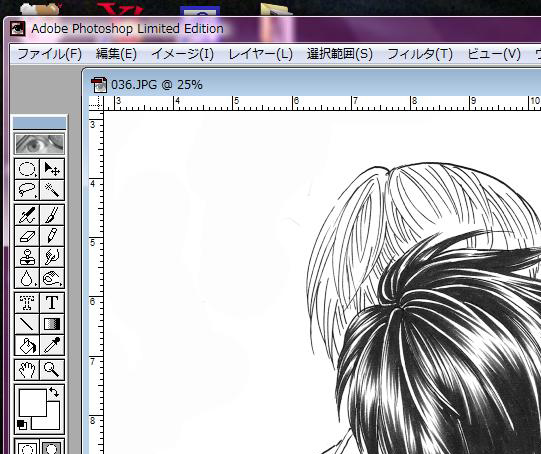Viewport: 541px width, 454px height.
Task: Click the 036.JPG document icon
Action: [99, 85]
